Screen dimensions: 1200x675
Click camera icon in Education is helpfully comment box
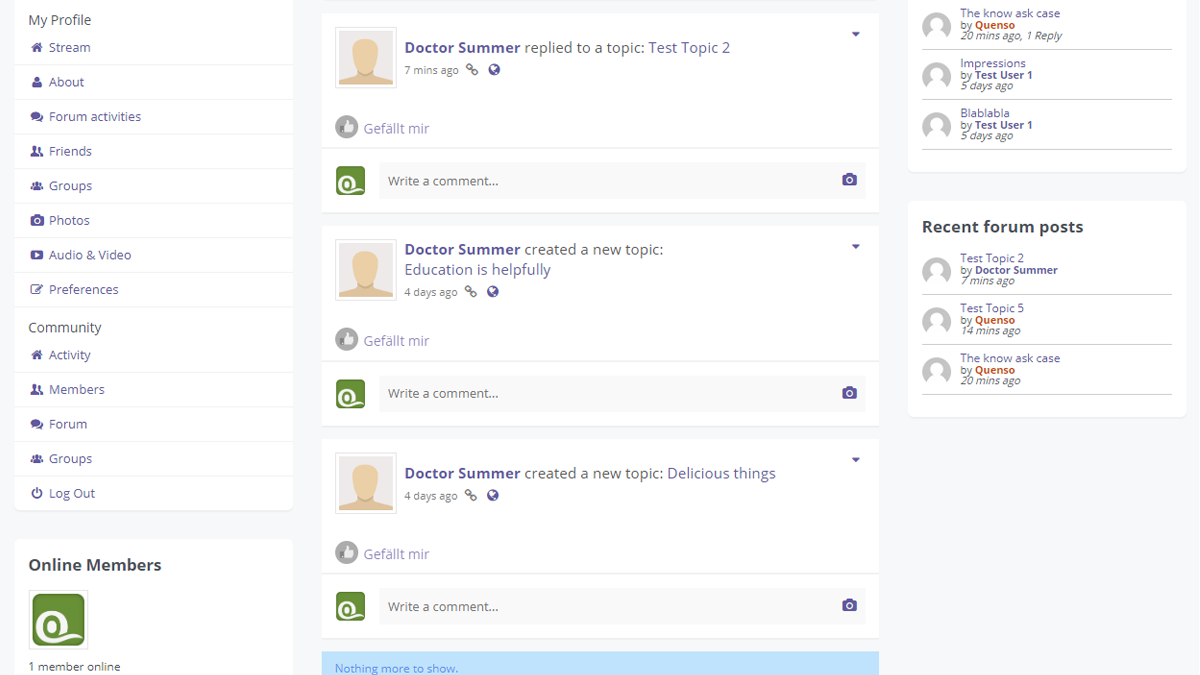tap(849, 393)
